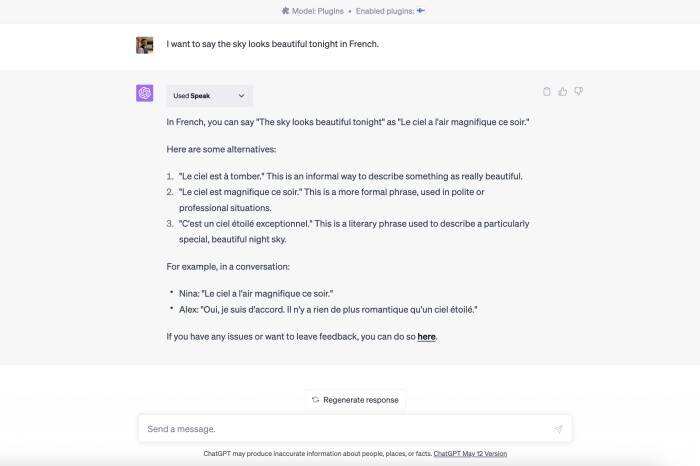The width and height of the screenshot is (700, 466).
Task: Click the regenerate circular arrows icon
Action: [x=315, y=400]
